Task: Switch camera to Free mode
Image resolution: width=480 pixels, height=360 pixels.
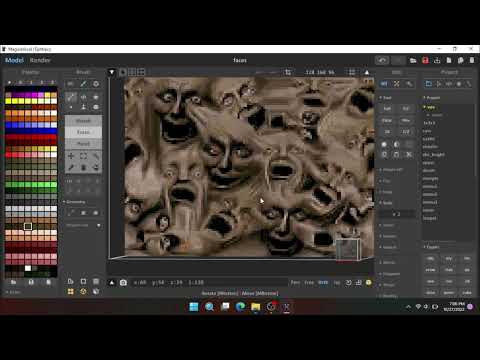Action: pyautogui.click(x=309, y=283)
